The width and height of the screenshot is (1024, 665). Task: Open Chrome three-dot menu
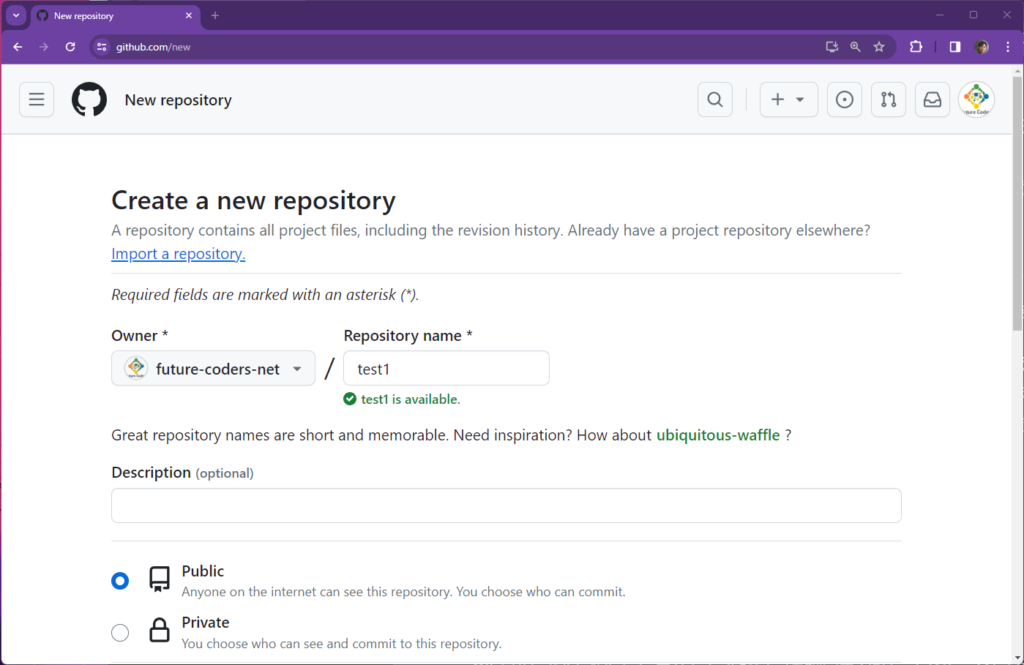click(x=1008, y=47)
